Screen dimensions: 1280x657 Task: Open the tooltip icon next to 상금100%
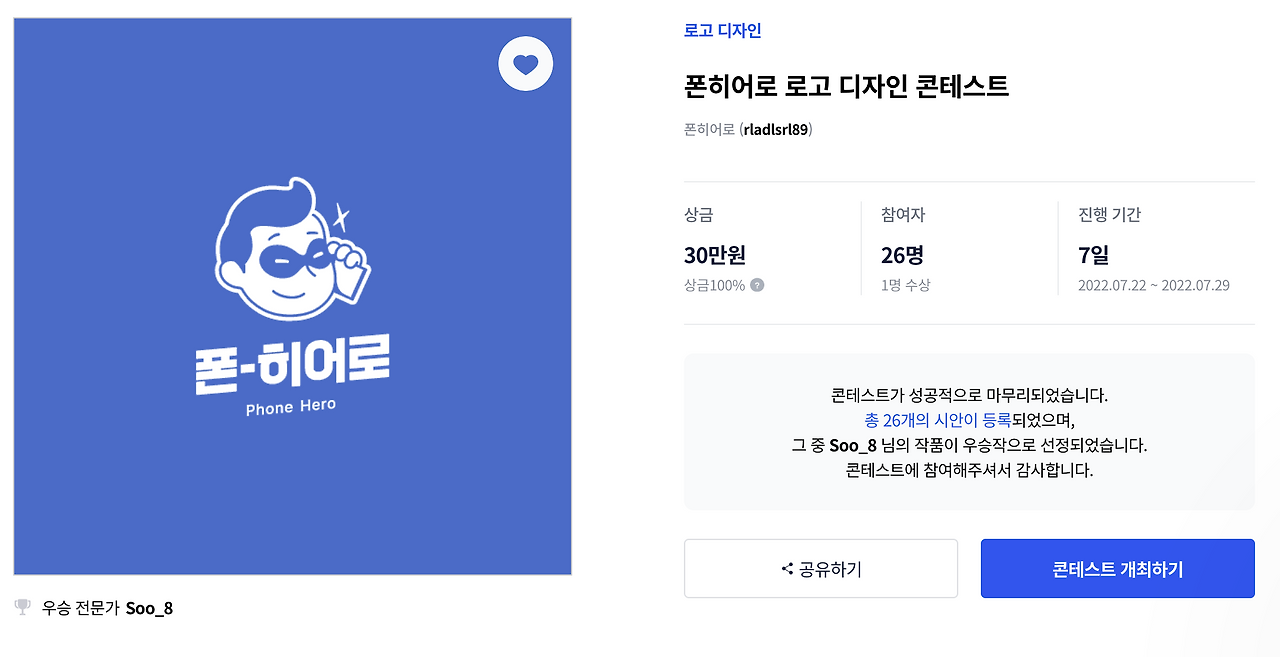click(756, 284)
